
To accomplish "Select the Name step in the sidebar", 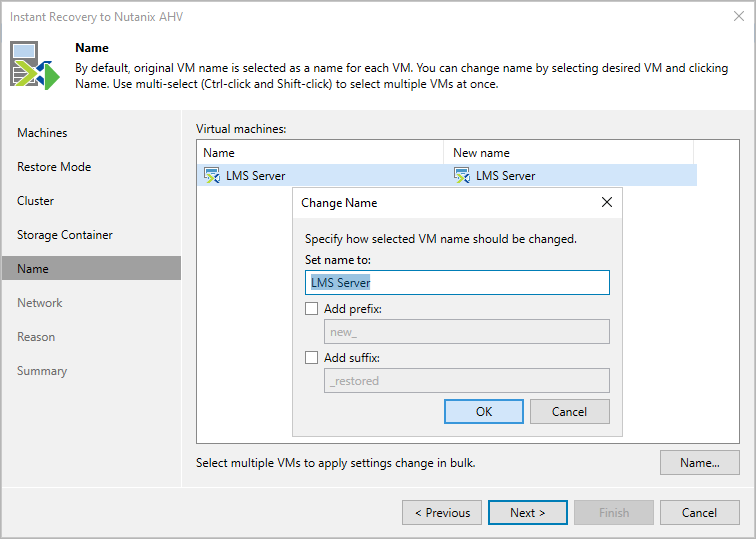I will (x=33, y=269).
